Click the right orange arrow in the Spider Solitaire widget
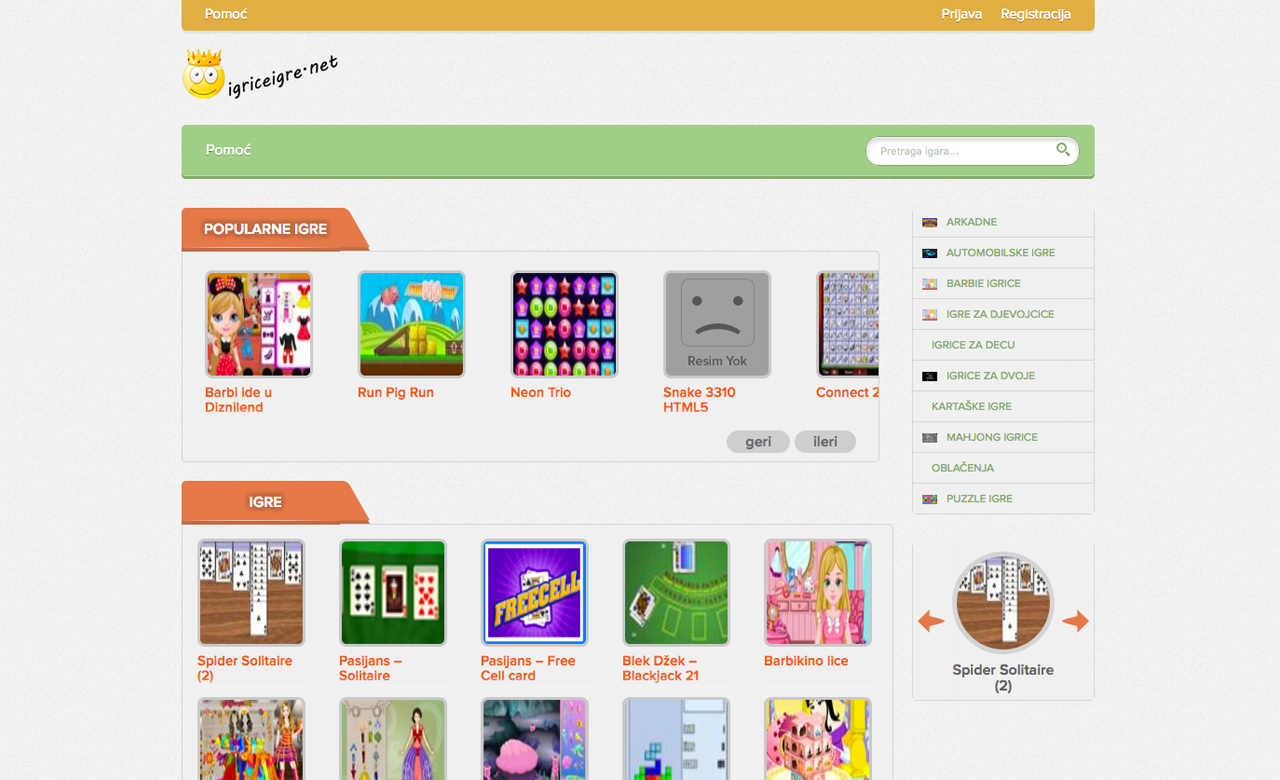Viewport: 1280px width, 780px height. click(1076, 621)
